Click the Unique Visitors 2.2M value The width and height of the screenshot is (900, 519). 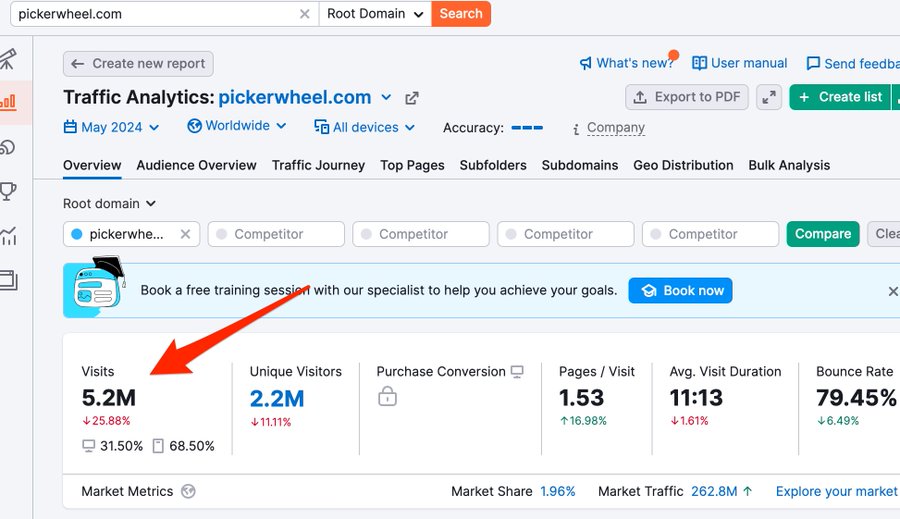coord(277,398)
